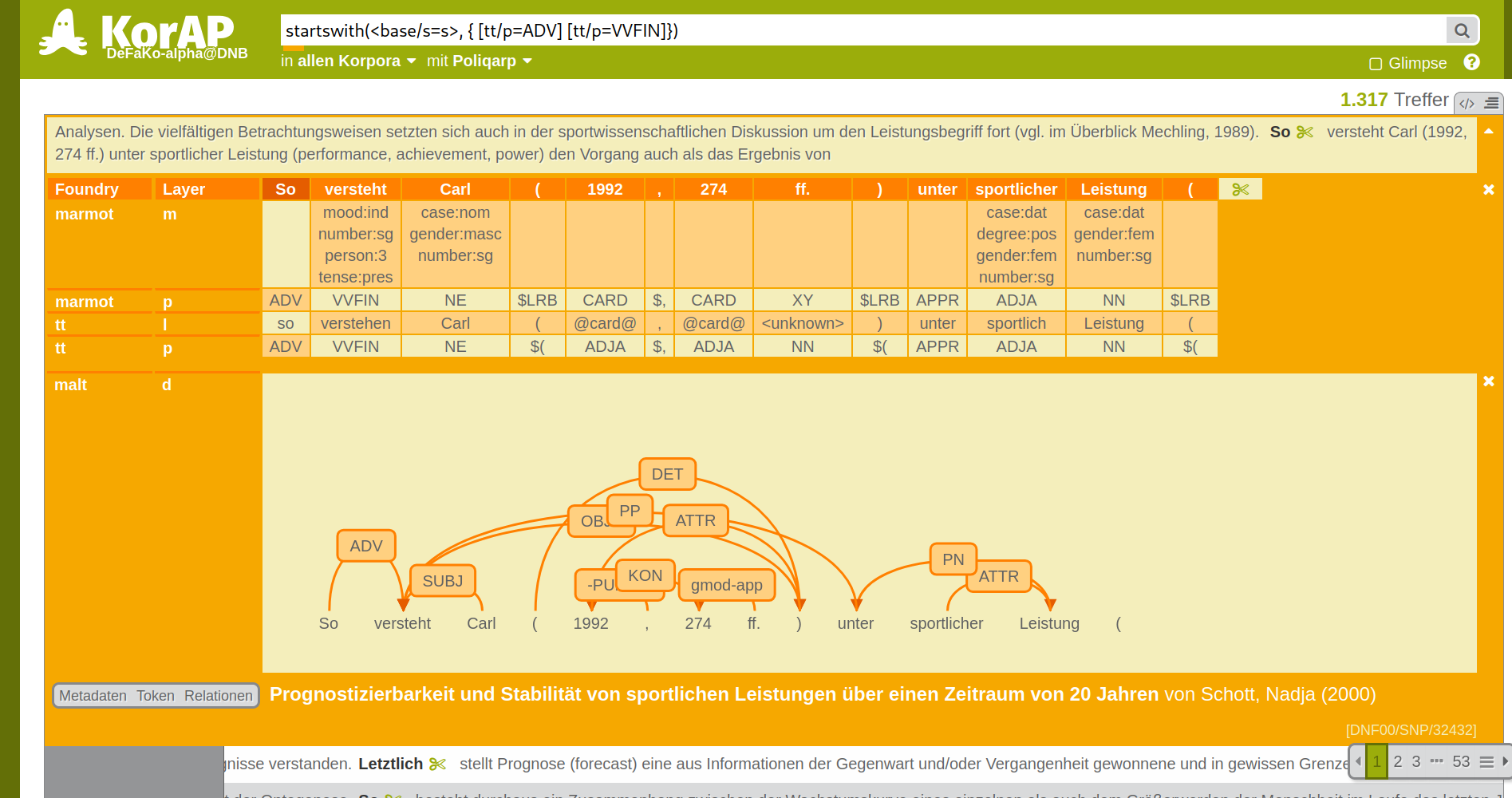1512x798 pixels.
Task: Click the PP relation node
Action: pyautogui.click(x=630, y=511)
